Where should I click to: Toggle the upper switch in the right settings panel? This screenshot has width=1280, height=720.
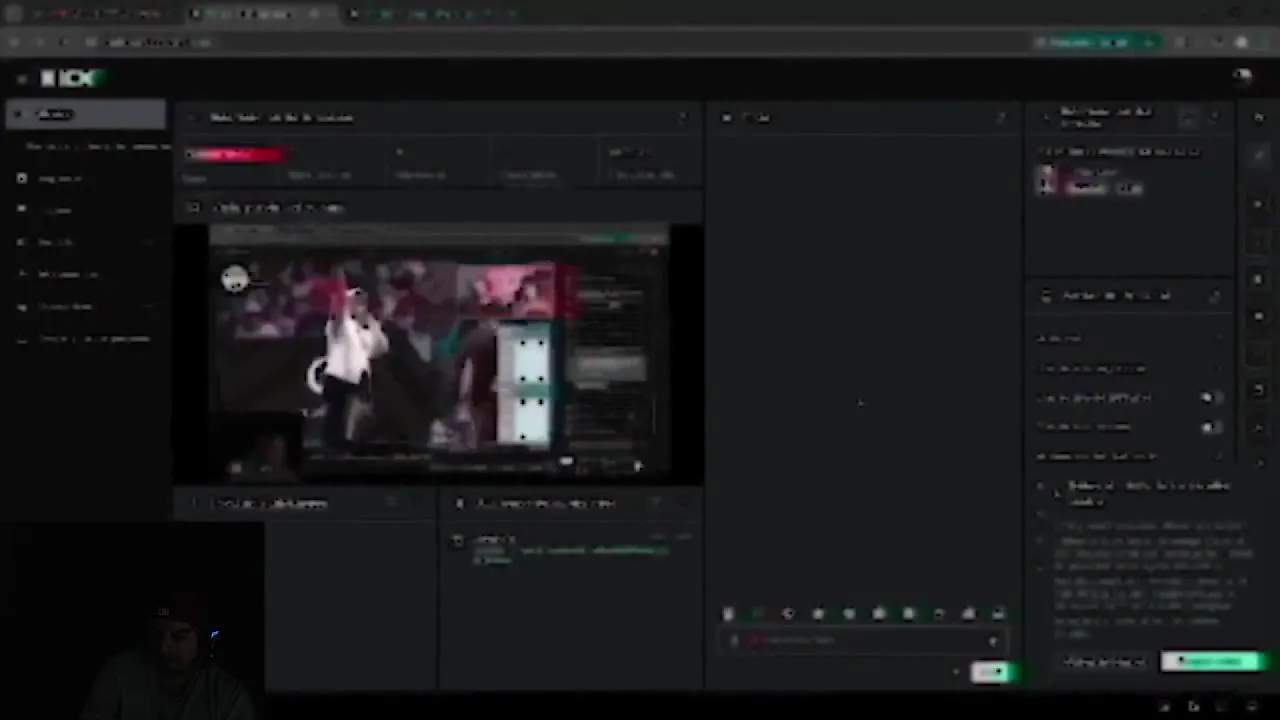click(x=1210, y=398)
